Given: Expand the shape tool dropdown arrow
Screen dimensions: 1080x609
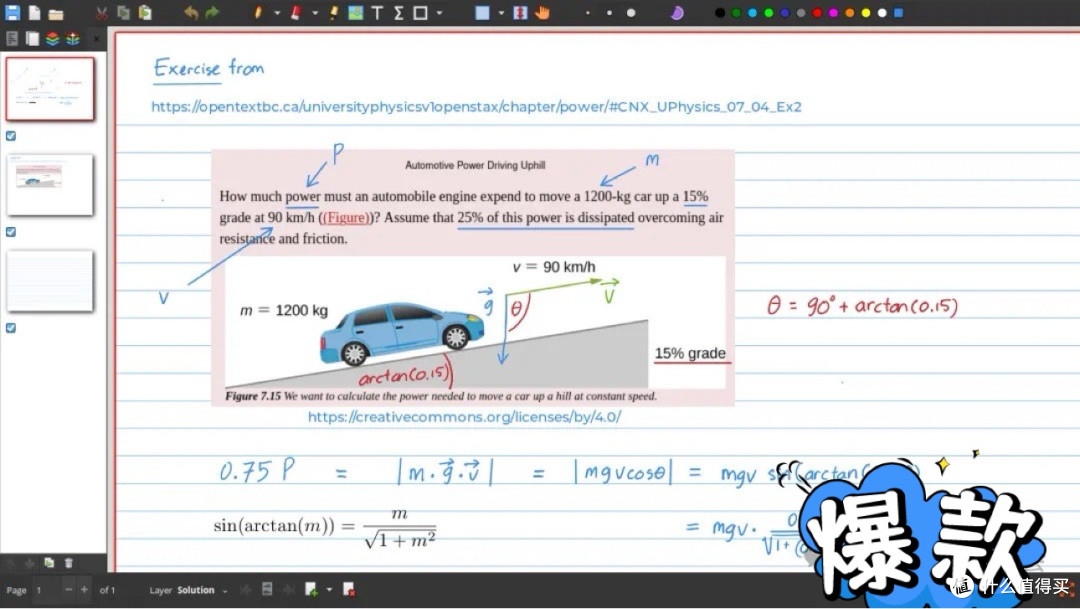Looking at the screenshot, I should [x=439, y=12].
